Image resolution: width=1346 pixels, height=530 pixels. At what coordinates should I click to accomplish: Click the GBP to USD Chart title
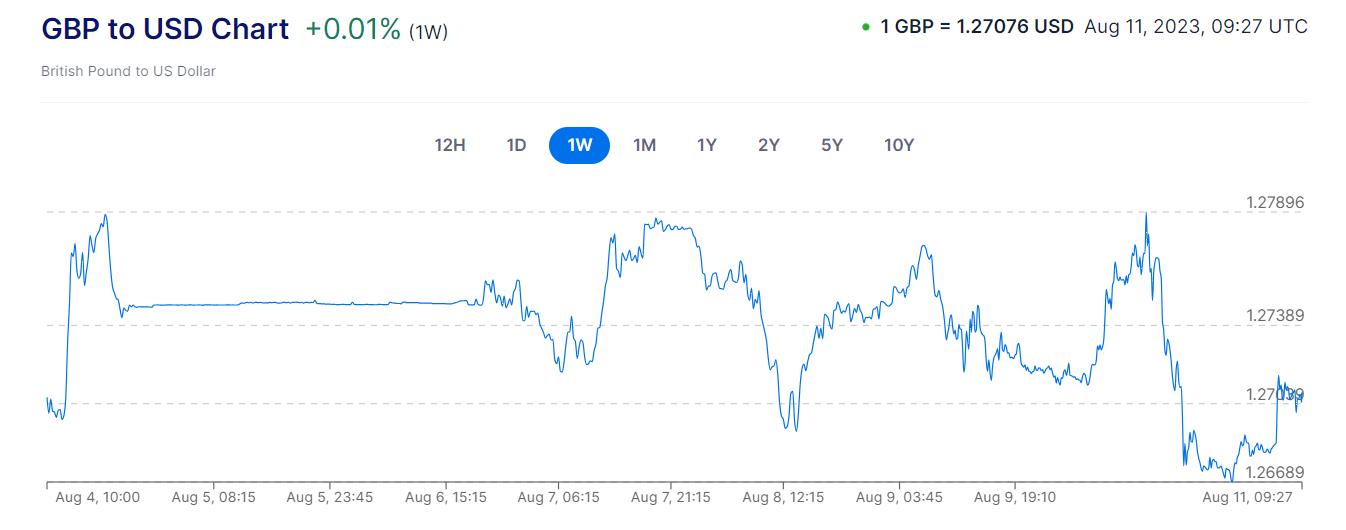(165, 29)
